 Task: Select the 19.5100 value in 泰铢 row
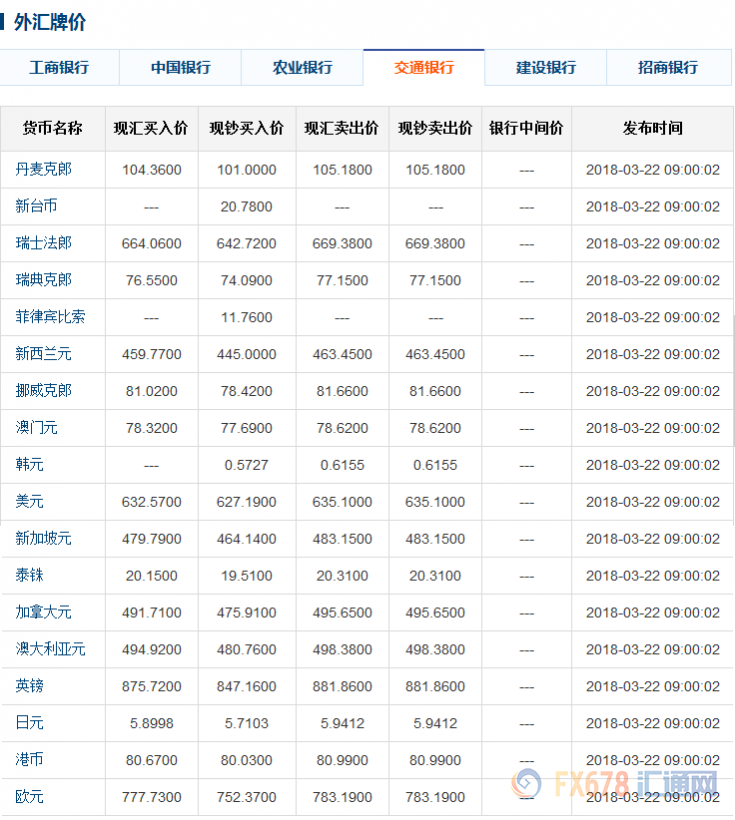pyautogui.click(x=246, y=576)
